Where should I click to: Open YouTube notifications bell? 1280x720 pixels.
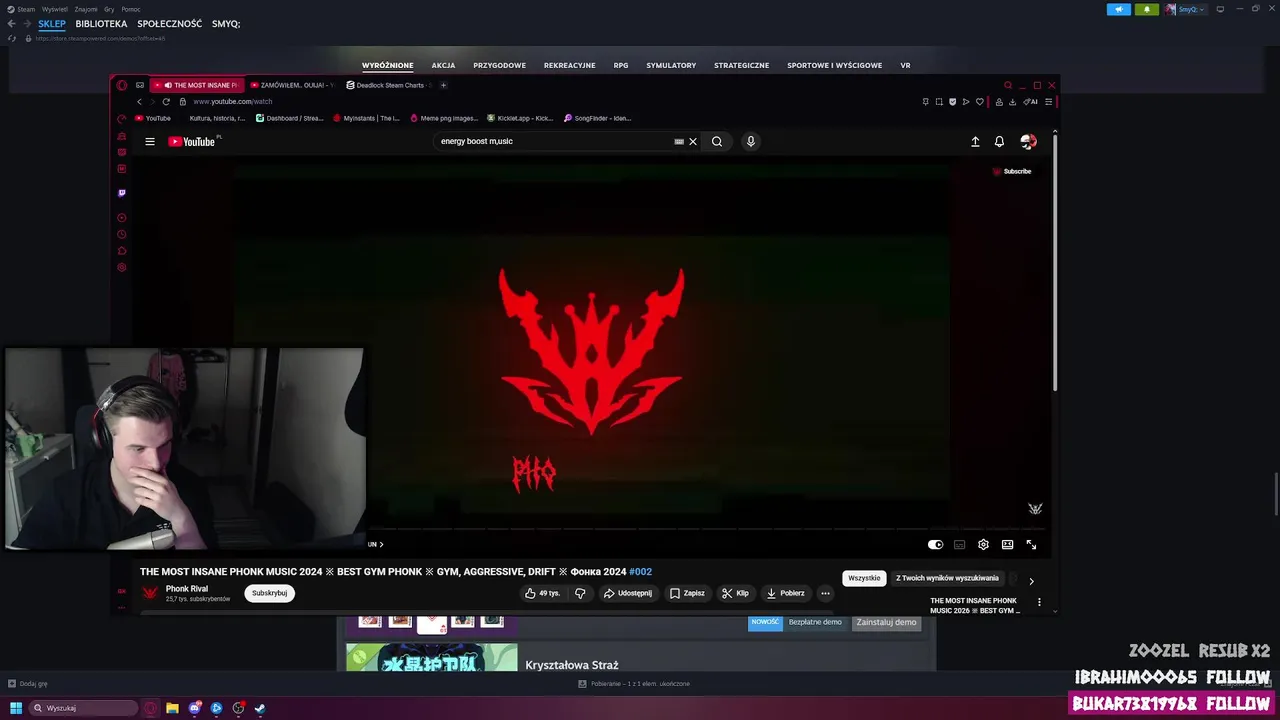(x=999, y=142)
